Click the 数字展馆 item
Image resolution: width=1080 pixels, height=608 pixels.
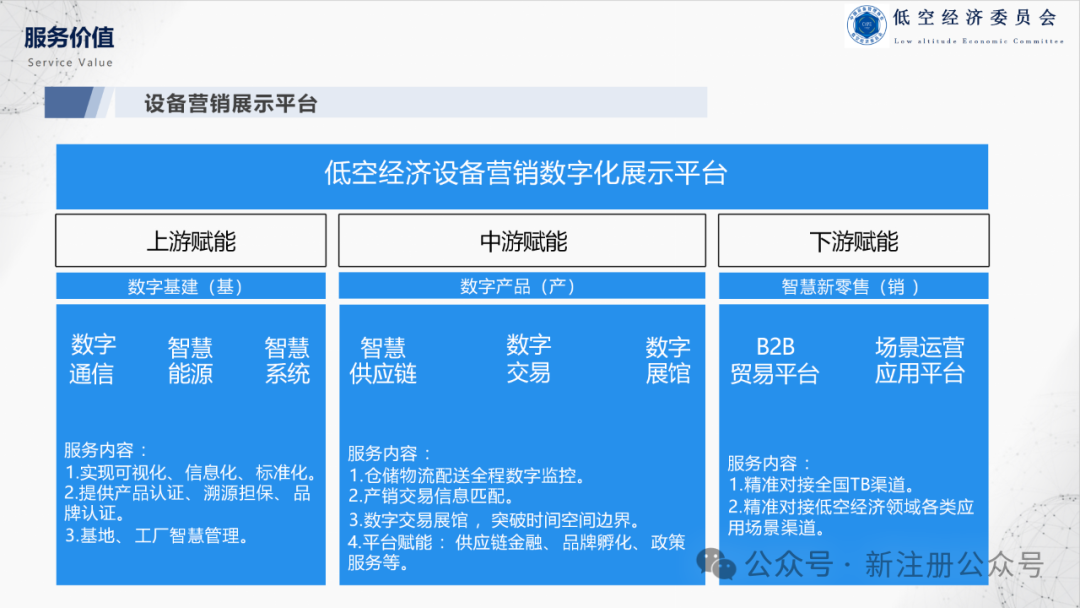pos(669,361)
